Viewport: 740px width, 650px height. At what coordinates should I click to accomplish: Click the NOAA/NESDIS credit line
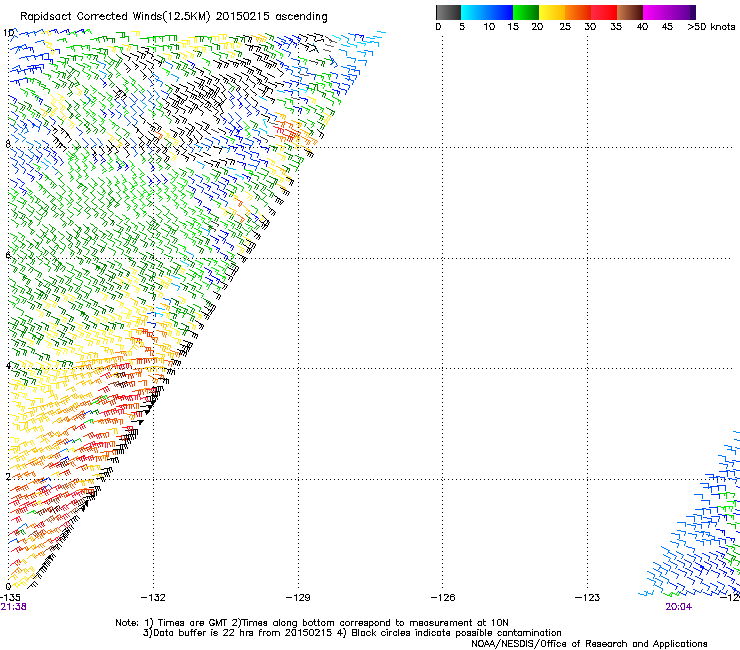coord(589,644)
